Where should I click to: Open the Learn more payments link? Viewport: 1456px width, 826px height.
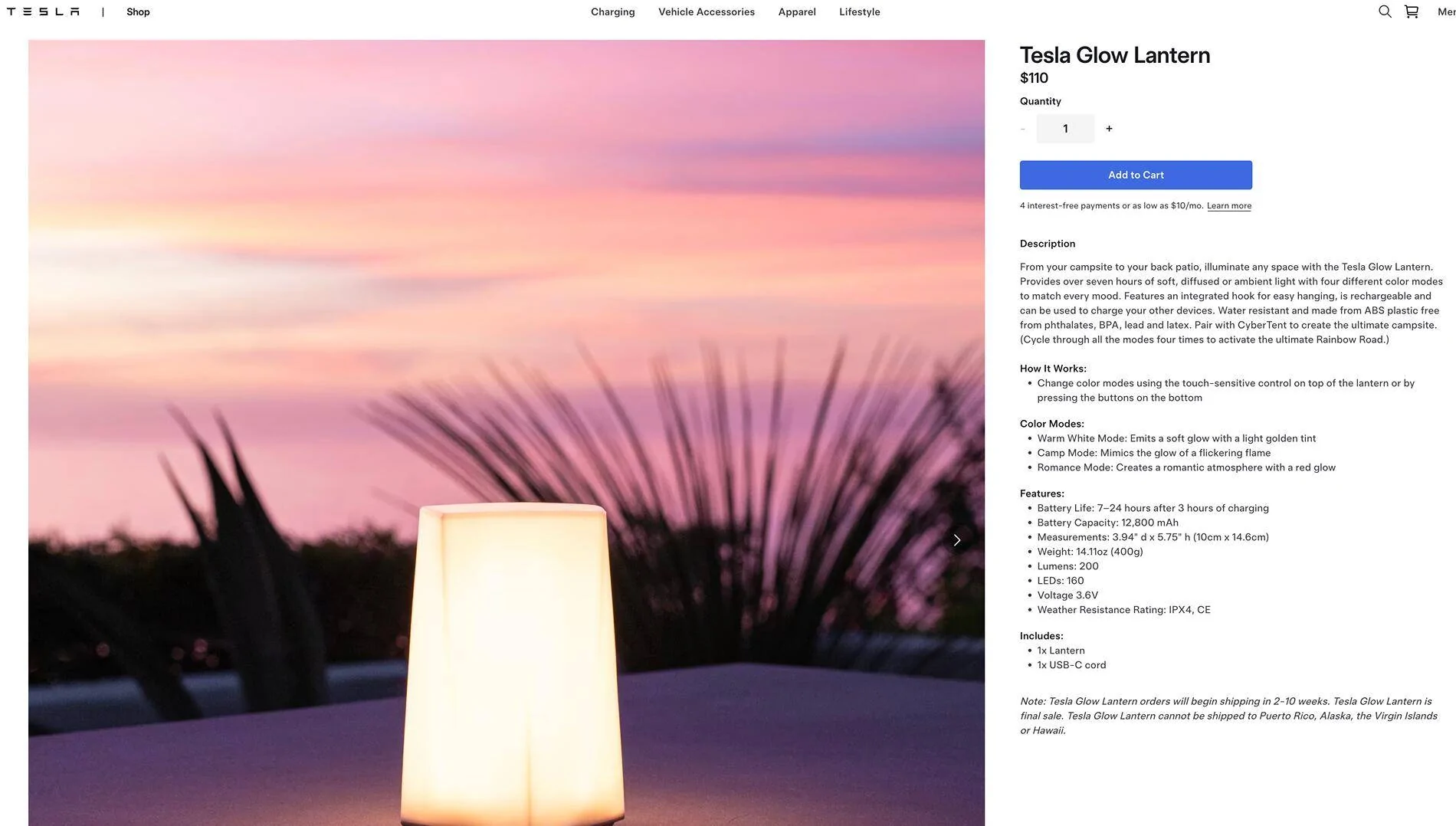1229,205
